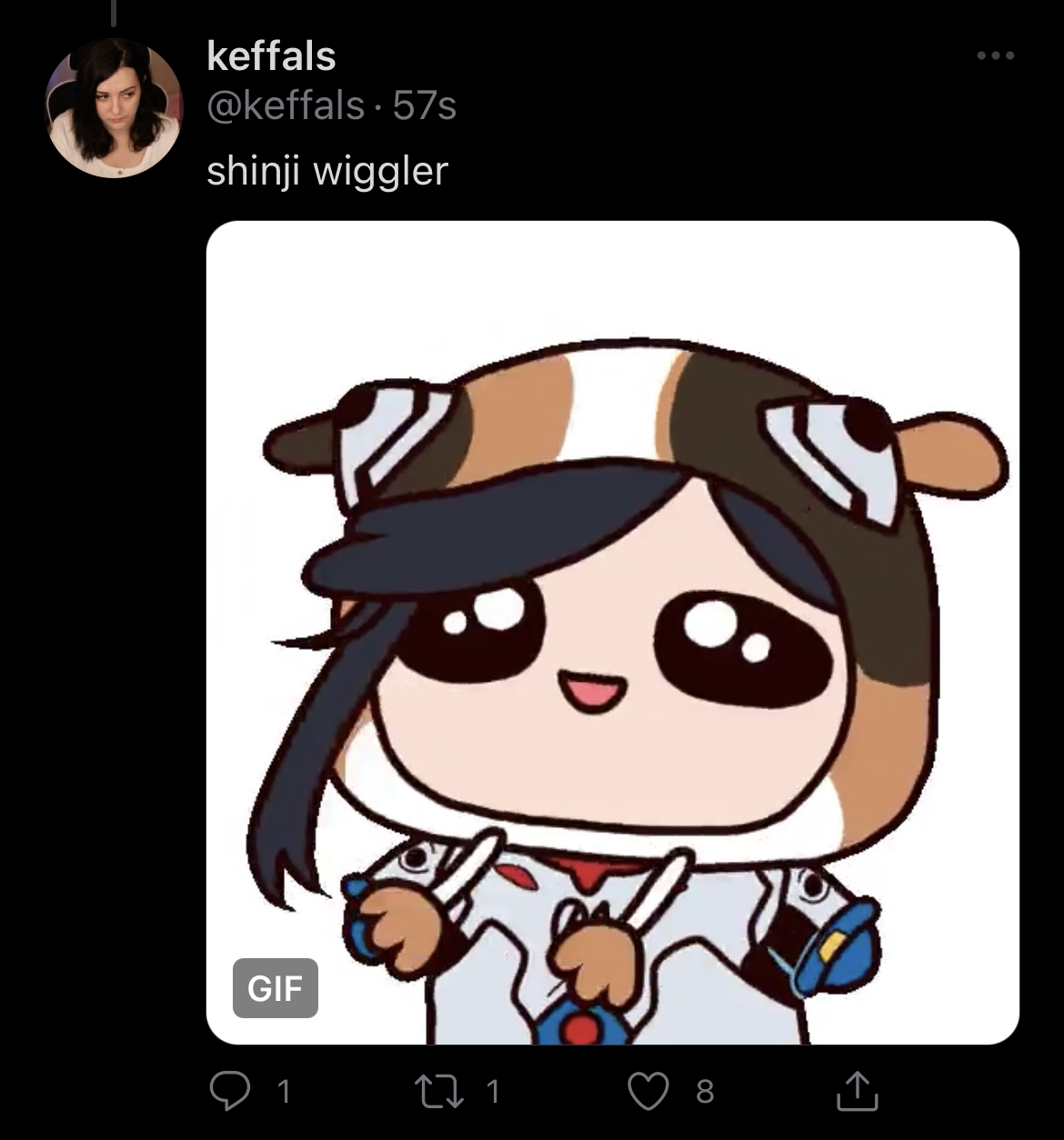The height and width of the screenshot is (1140, 1064).
Task: Tap the GIF badge label
Action: pyautogui.click(x=276, y=988)
